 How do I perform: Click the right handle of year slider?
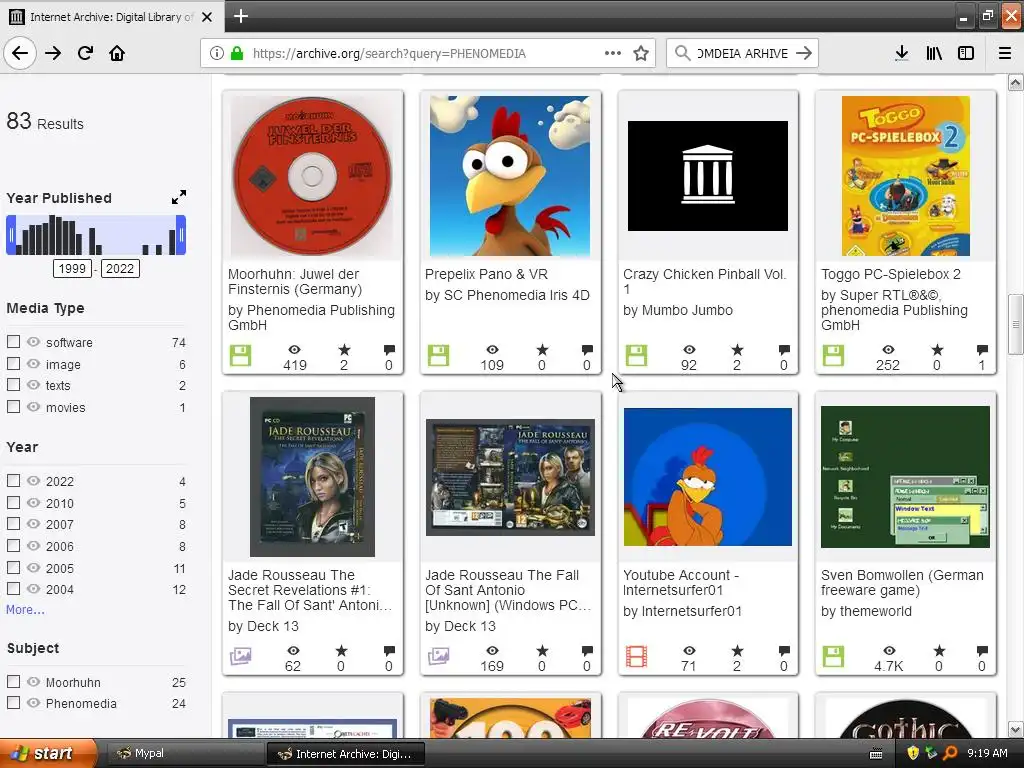[181, 235]
